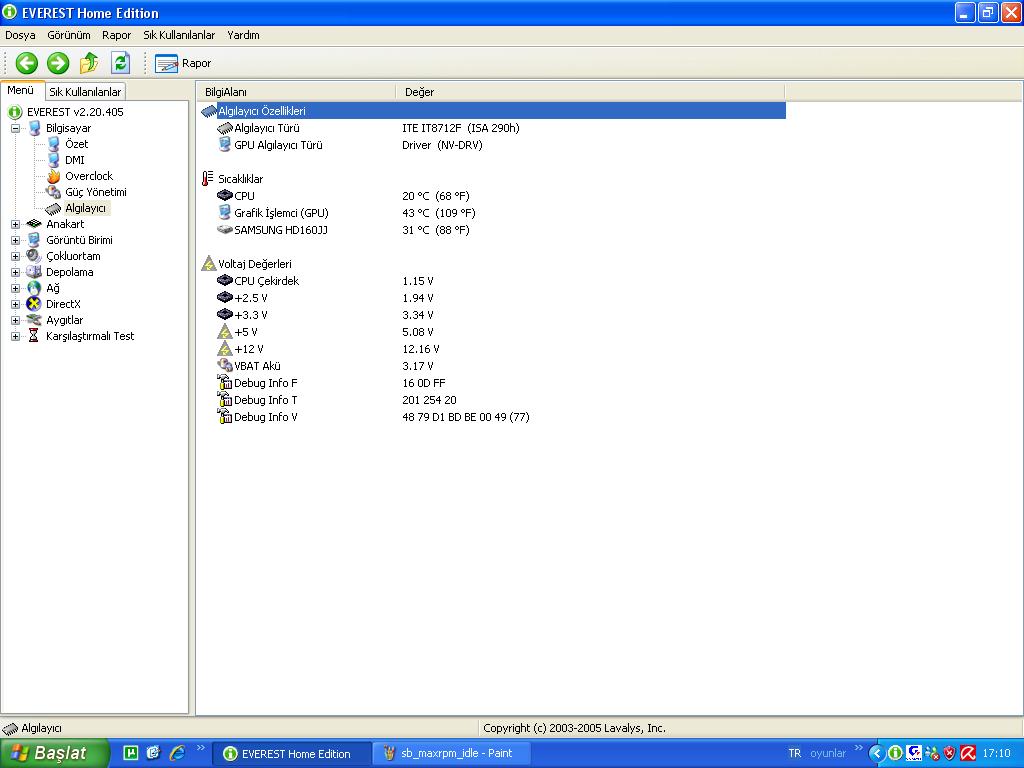Click the up-level folder arrow icon
Screen dimensions: 1024x768
[x=89, y=63]
